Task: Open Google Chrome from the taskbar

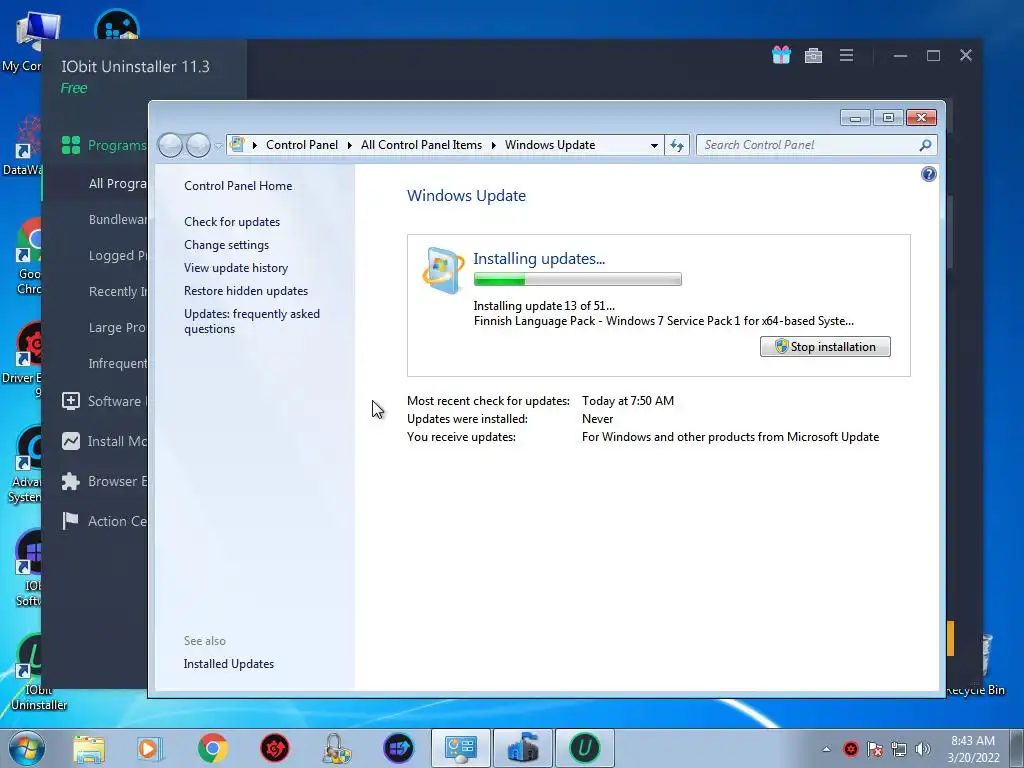Action: (x=212, y=748)
